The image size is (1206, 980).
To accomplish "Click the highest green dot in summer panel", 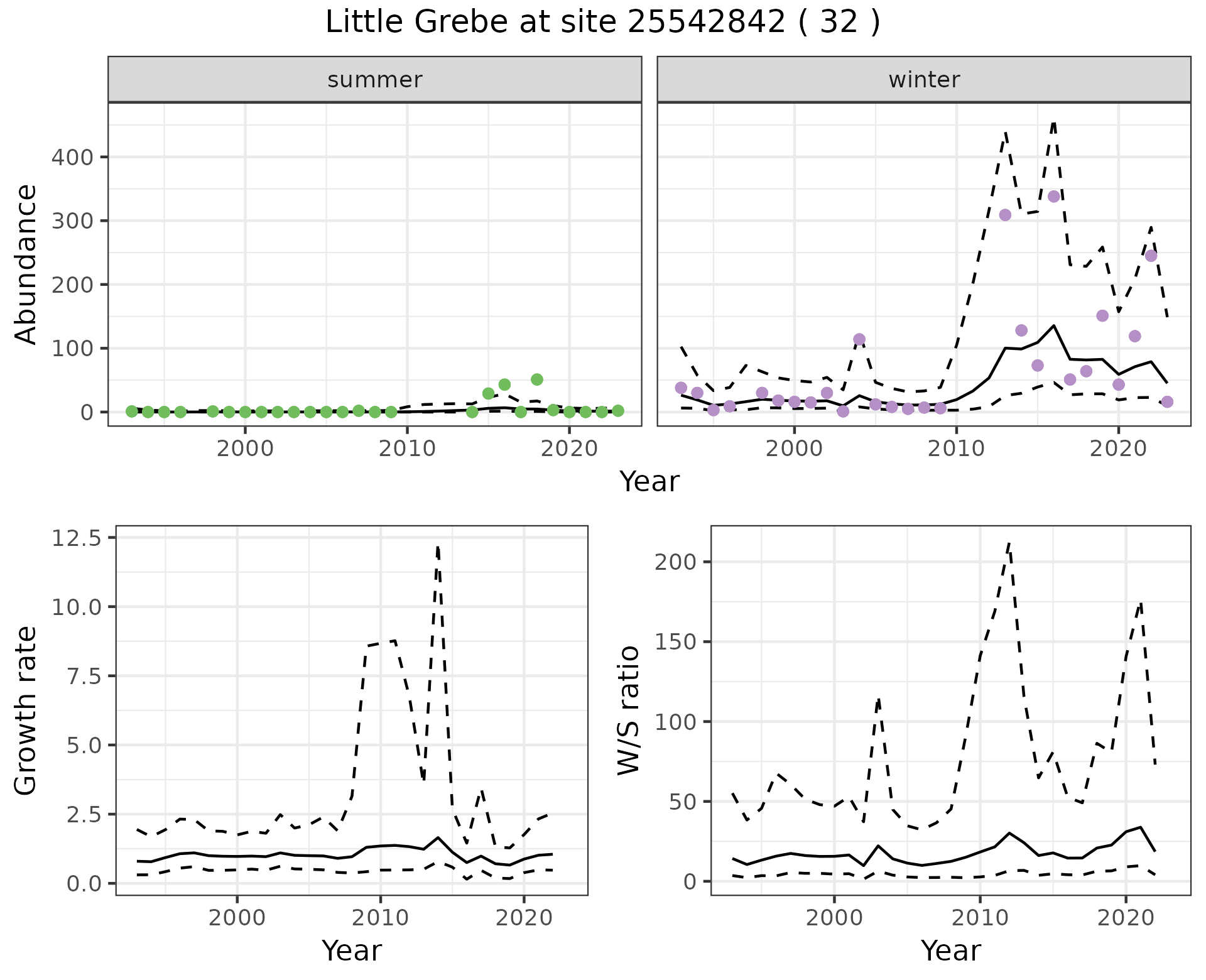I will click(x=536, y=379).
